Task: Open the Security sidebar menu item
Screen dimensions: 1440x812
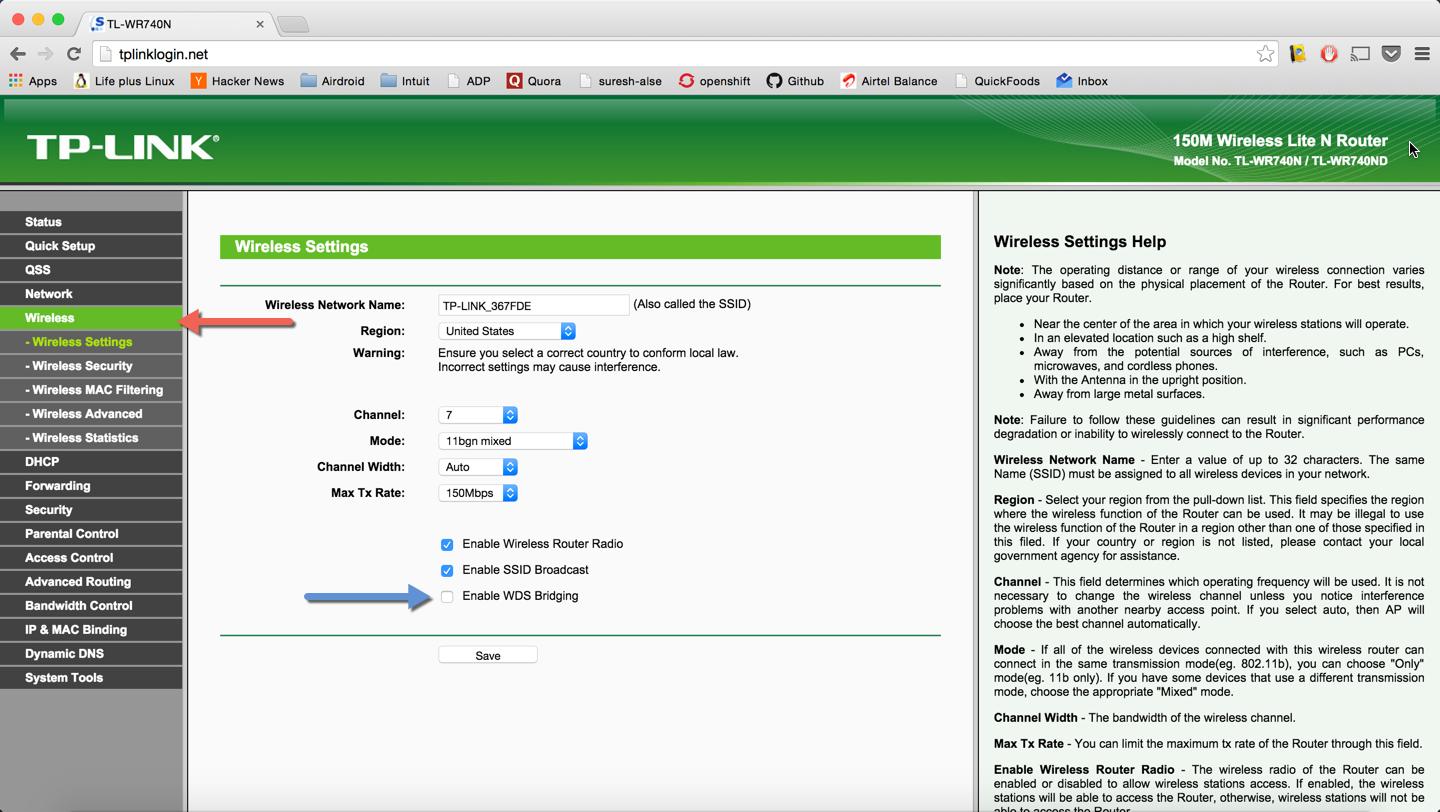Action: pyautogui.click(x=91, y=510)
